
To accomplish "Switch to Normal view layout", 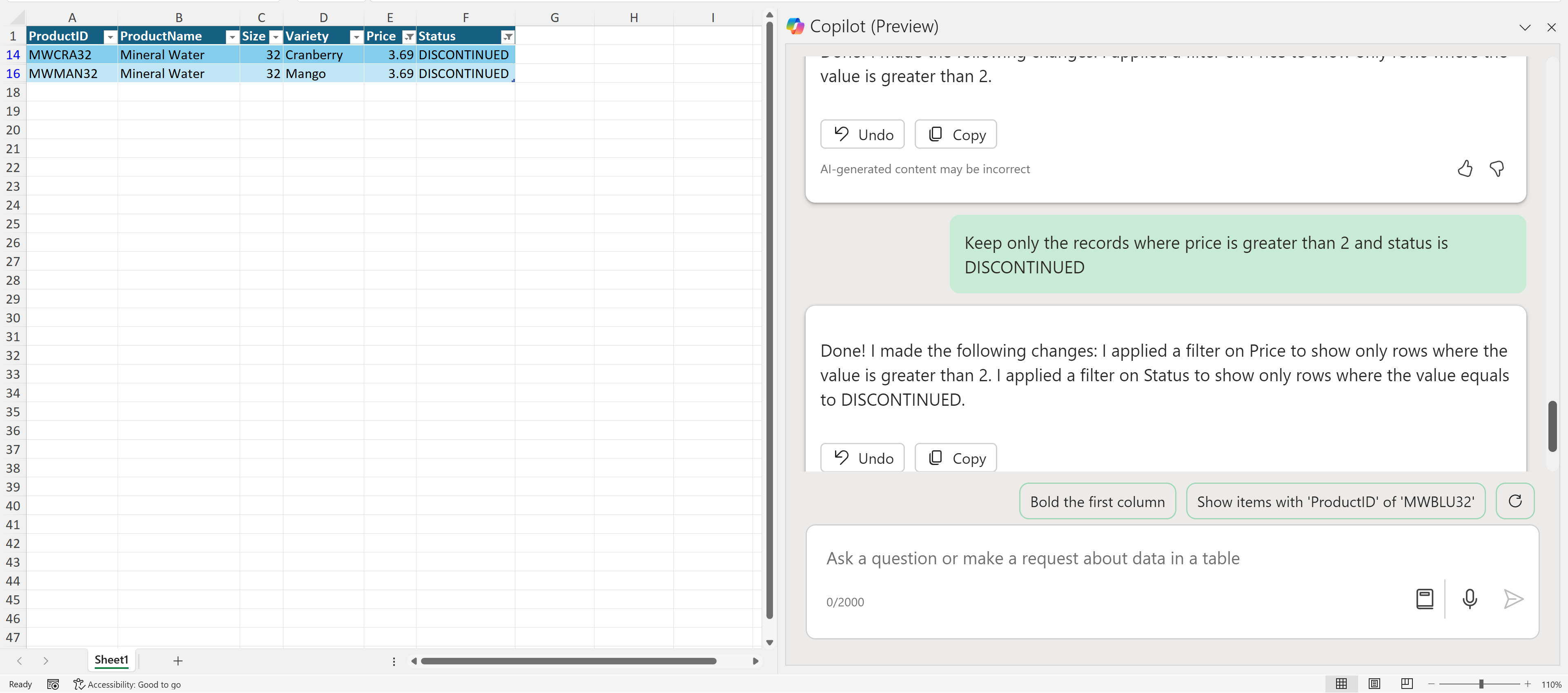I will (x=1341, y=684).
